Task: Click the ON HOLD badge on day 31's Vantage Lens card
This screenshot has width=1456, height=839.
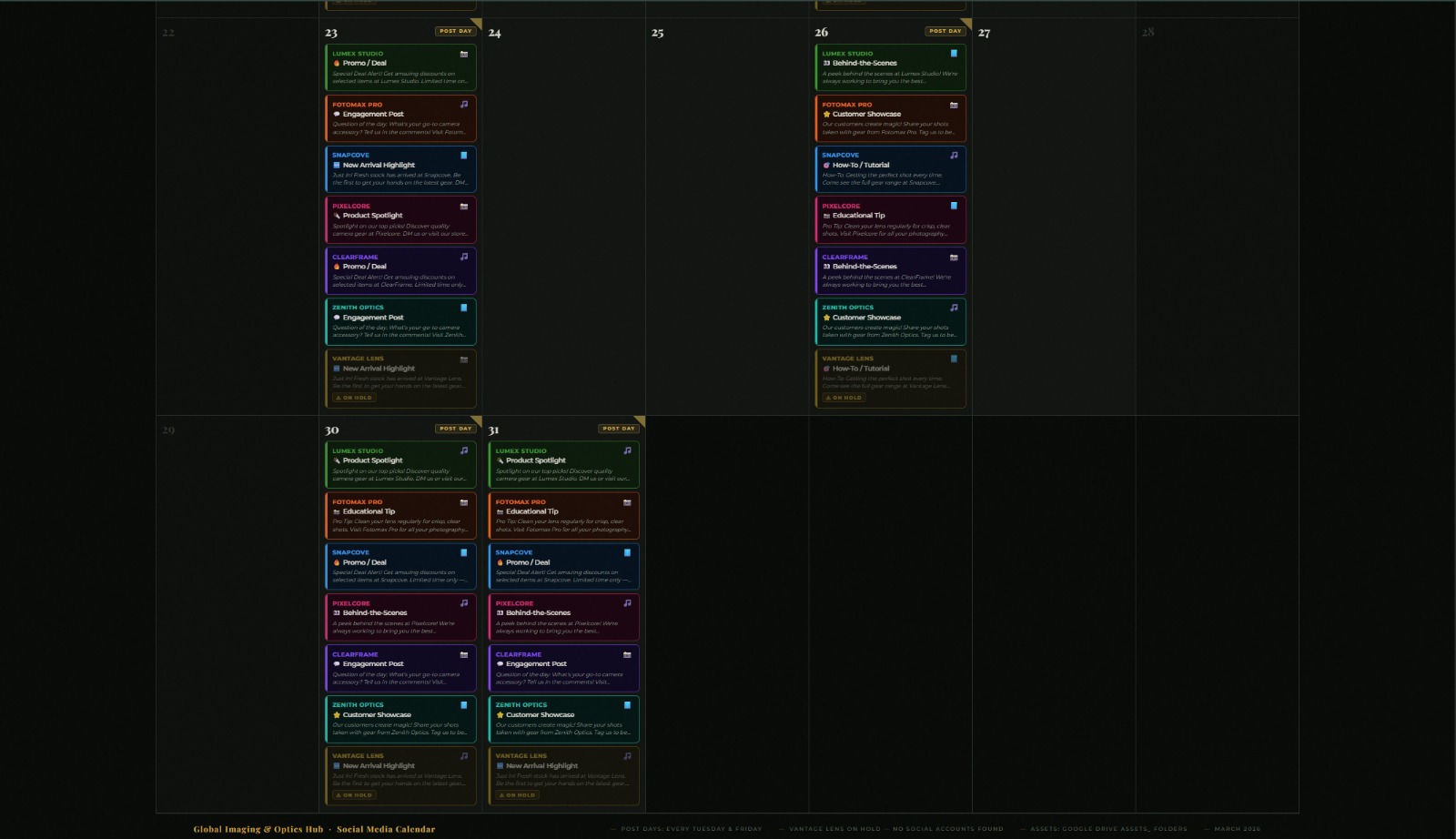Action: pos(517,795)
